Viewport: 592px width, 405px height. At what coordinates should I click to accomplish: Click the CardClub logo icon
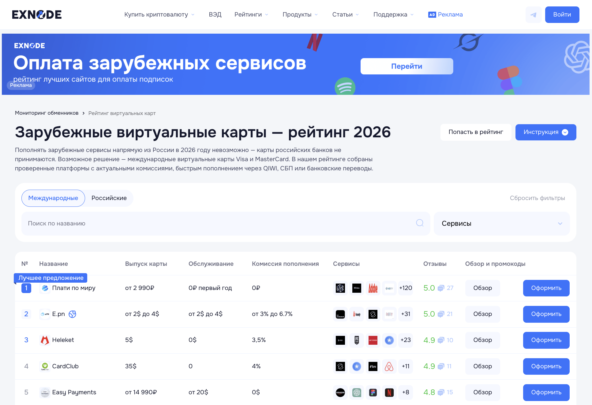pyautogui.click(x=45, y=366)
